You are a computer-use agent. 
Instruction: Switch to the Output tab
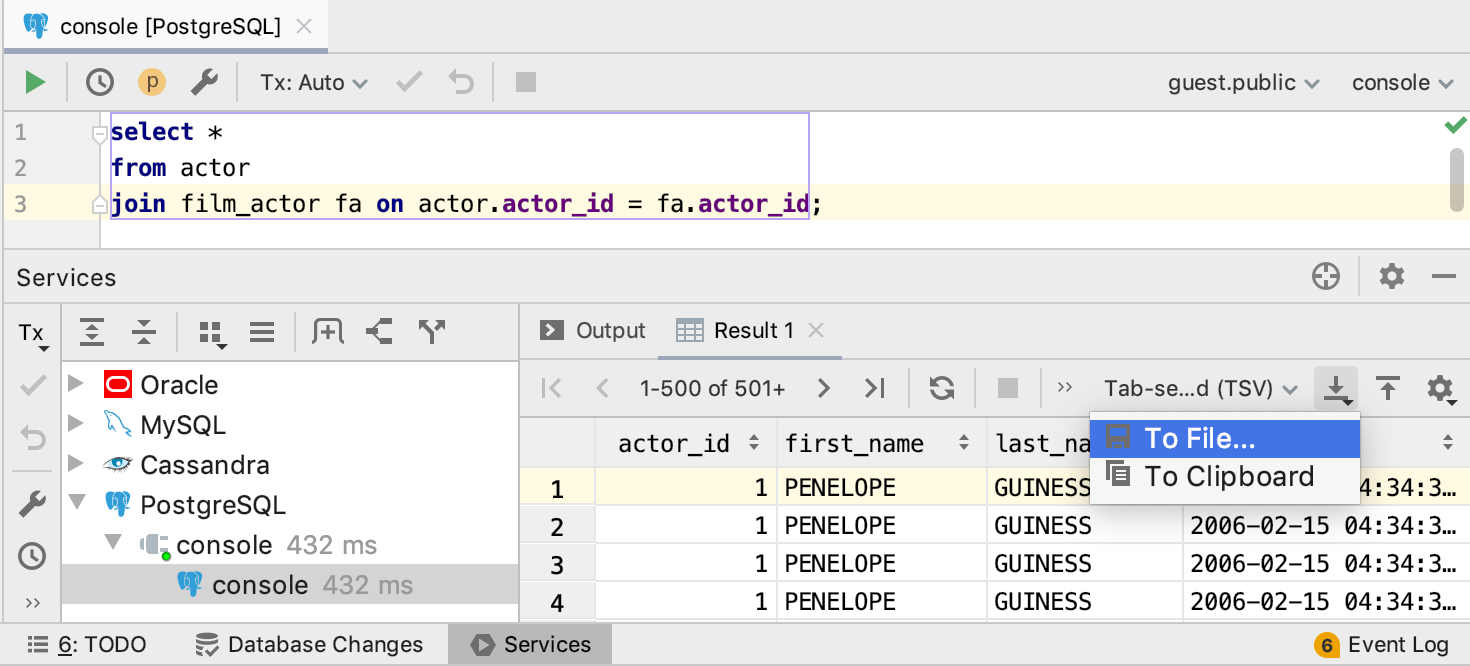592,330
